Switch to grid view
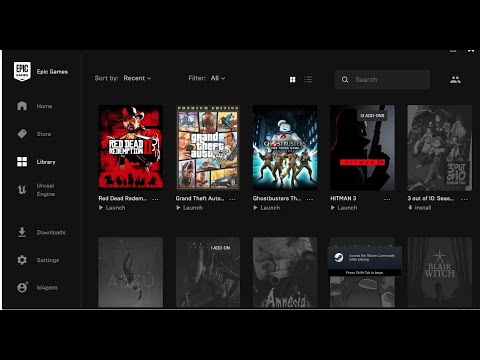The width and height of the screenshot is (480, 360). coord(292,79)
